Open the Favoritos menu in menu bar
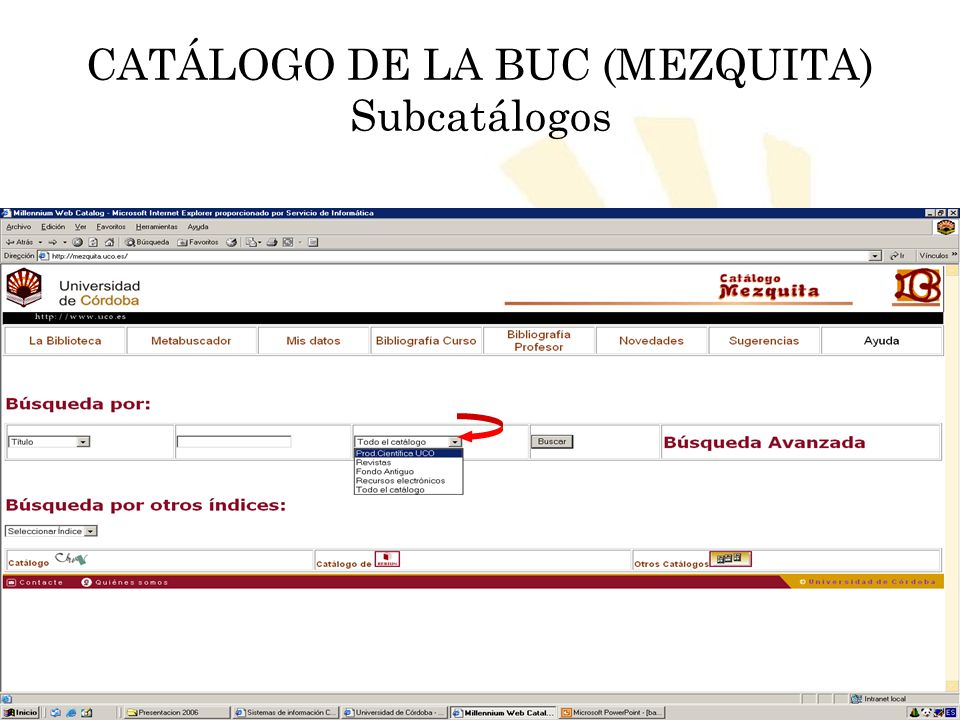The image size is (960, 720). tap(111, 227)
